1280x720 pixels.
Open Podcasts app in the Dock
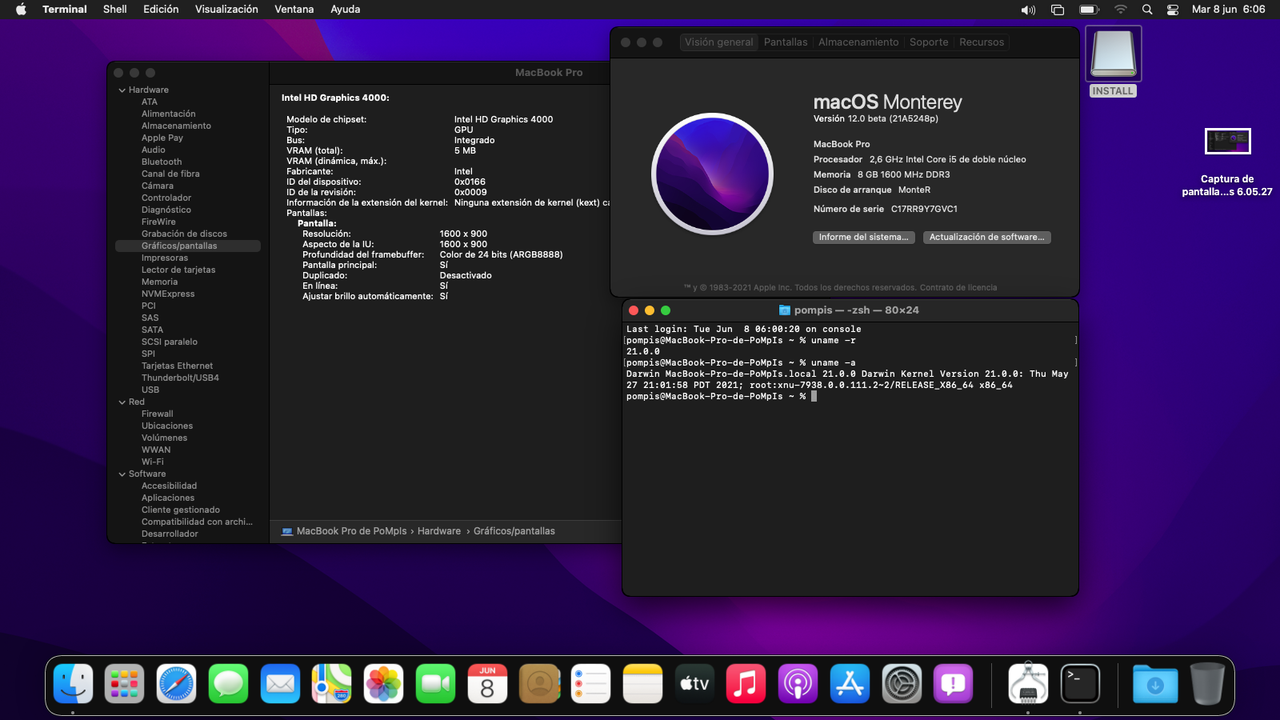click(798, 684)
